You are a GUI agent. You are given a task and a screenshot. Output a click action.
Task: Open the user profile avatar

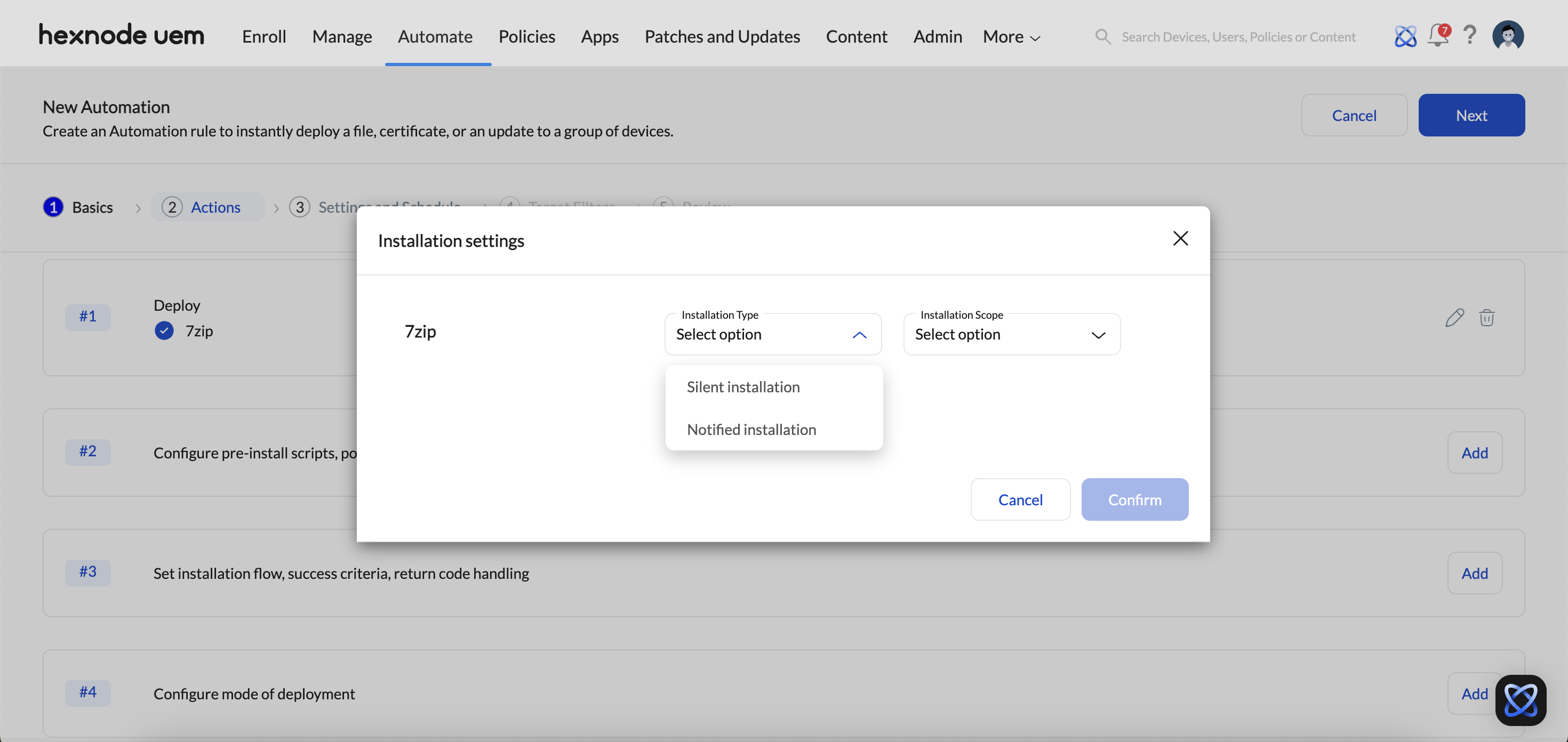click(x=1508, y=35)
